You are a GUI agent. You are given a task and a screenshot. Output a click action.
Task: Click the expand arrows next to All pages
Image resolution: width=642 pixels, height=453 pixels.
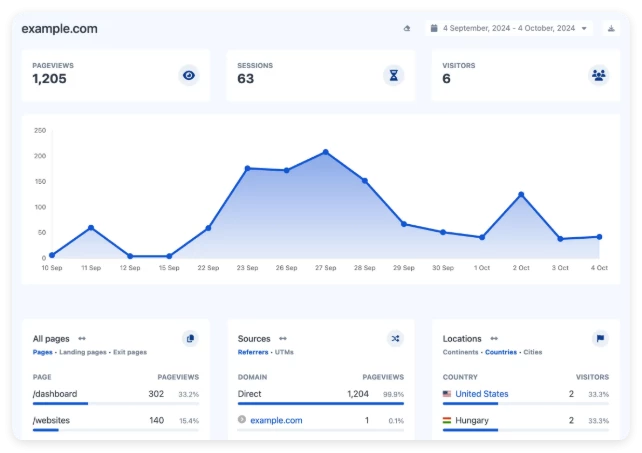coord(82,339)
